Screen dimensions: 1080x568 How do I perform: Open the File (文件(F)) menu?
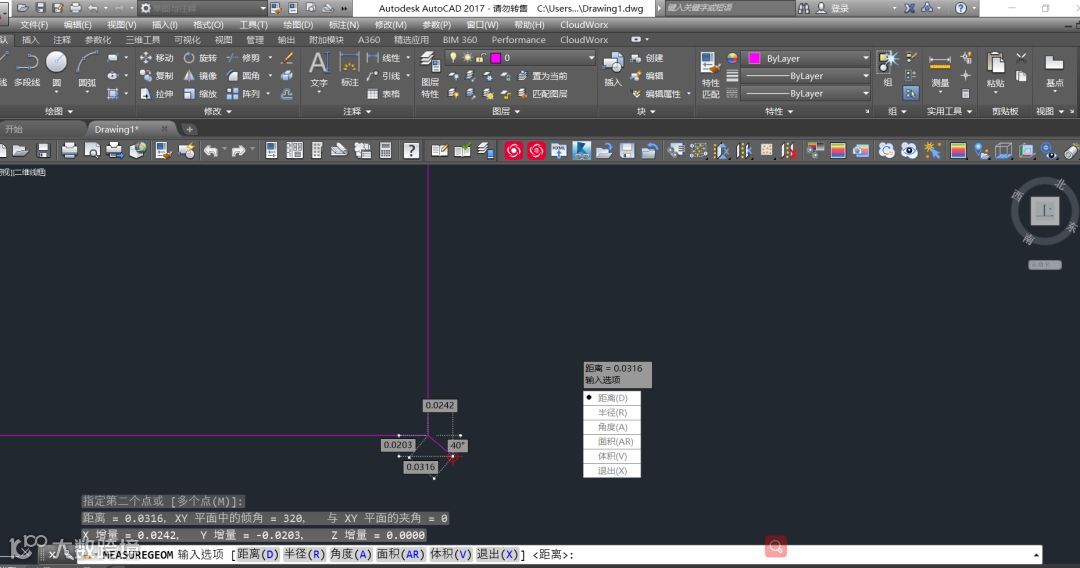tap(34, 25)
